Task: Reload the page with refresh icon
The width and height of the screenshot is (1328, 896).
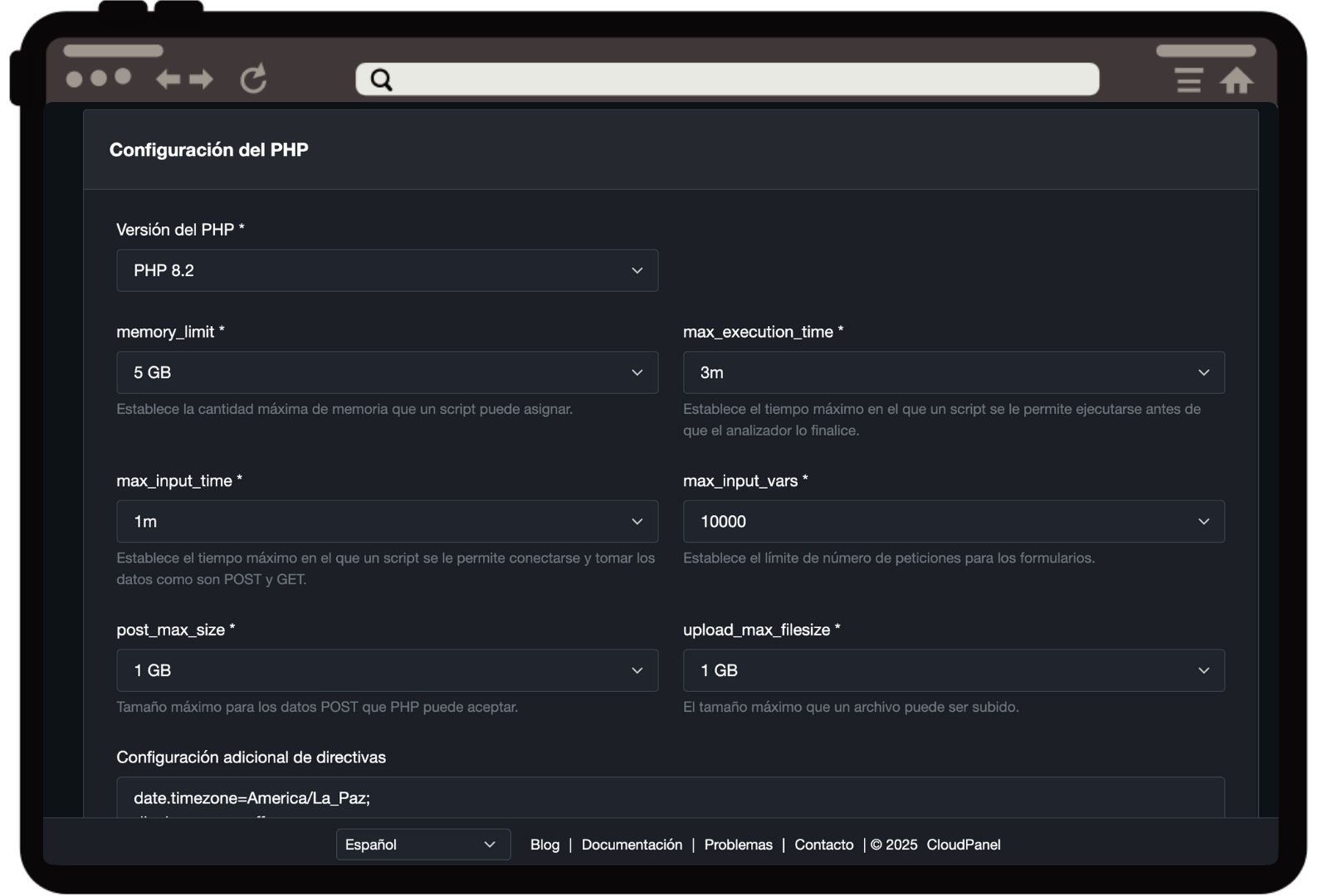Action: (253, 79)
